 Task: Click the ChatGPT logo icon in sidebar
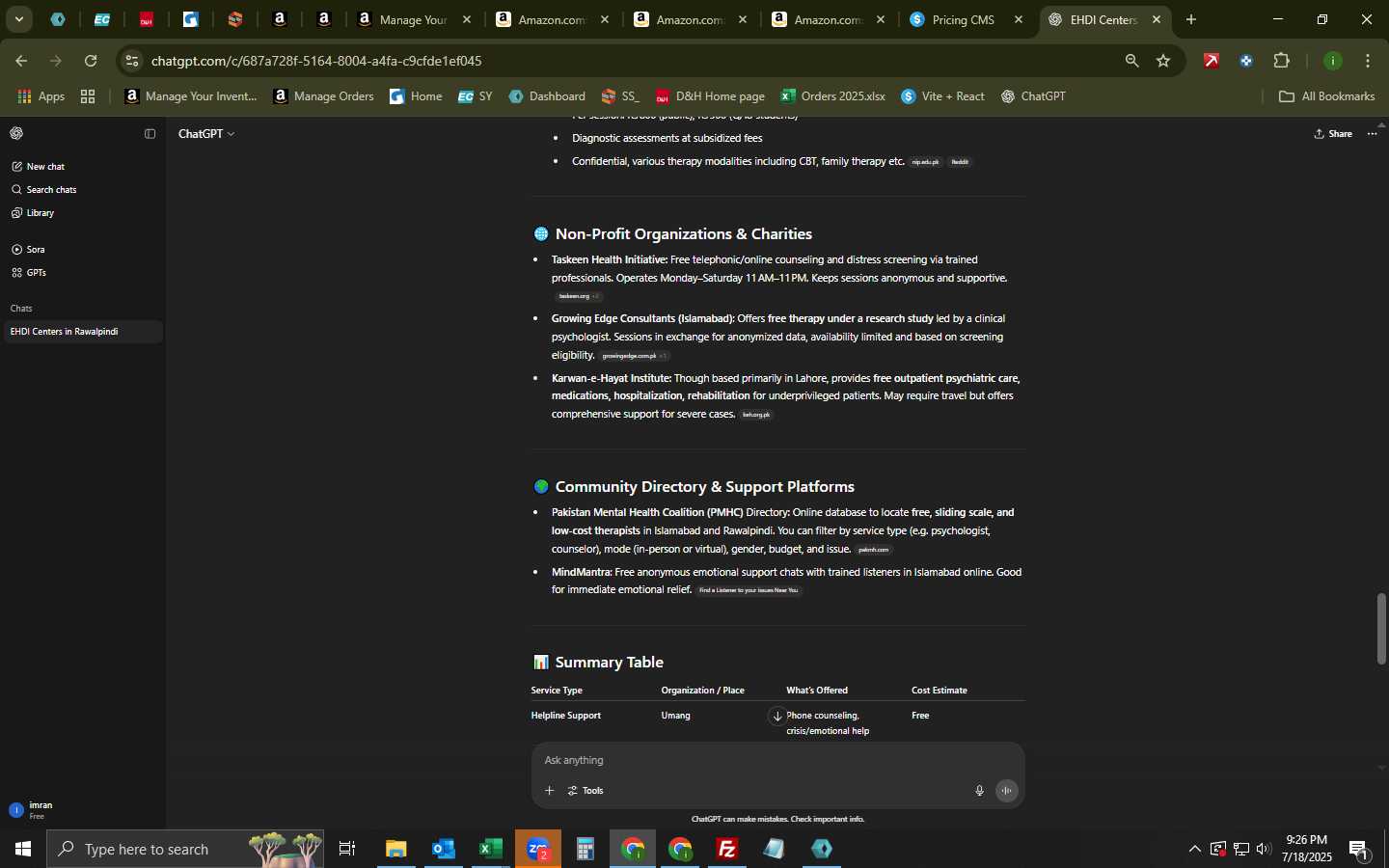[x=16, y=133]
